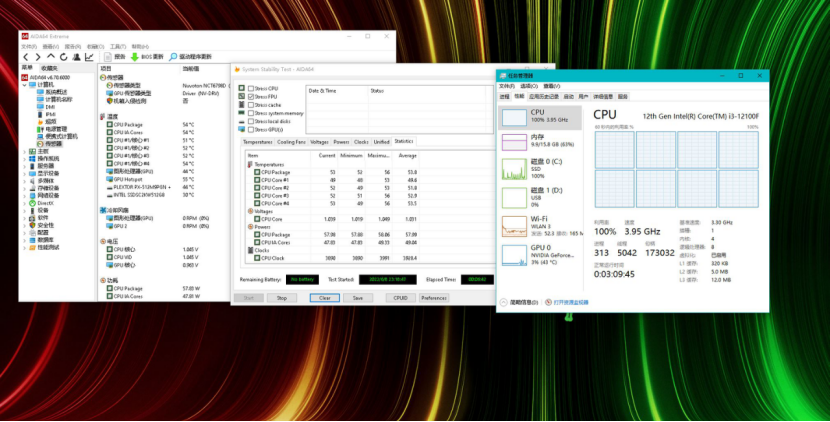The image size is (830, 422).
Task: Switch to the Cooling Fans tab
Action: (291, 142)
